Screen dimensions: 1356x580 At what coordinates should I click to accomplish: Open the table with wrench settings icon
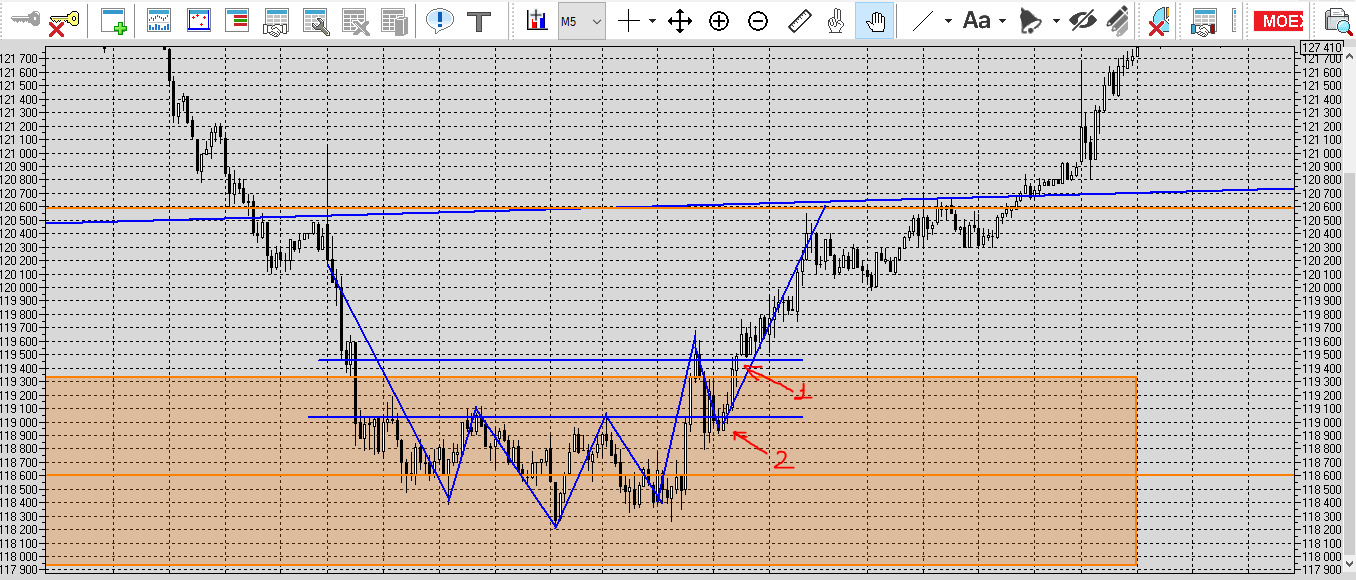click(316, 20)
